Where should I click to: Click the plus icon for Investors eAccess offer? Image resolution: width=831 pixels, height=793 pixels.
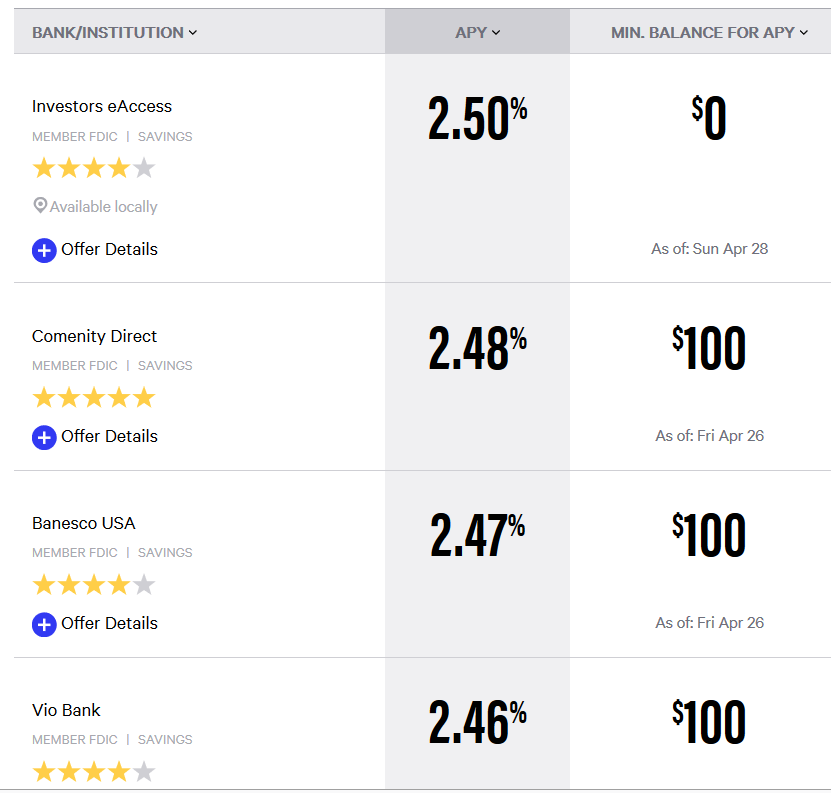(44, 250)
